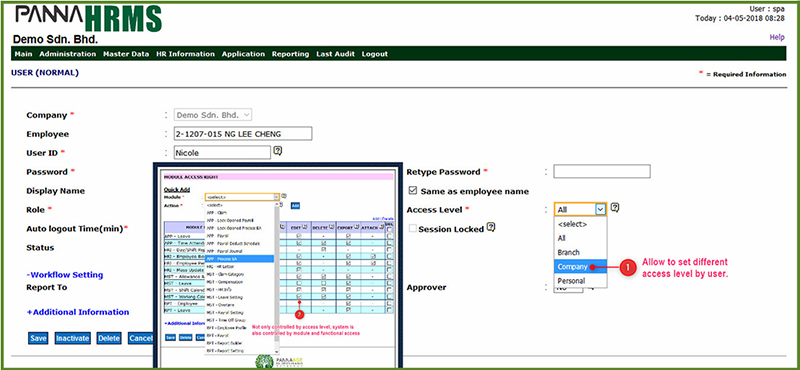Click the help icon beside EDIT column header
The image size is (800, 370).
304,226
